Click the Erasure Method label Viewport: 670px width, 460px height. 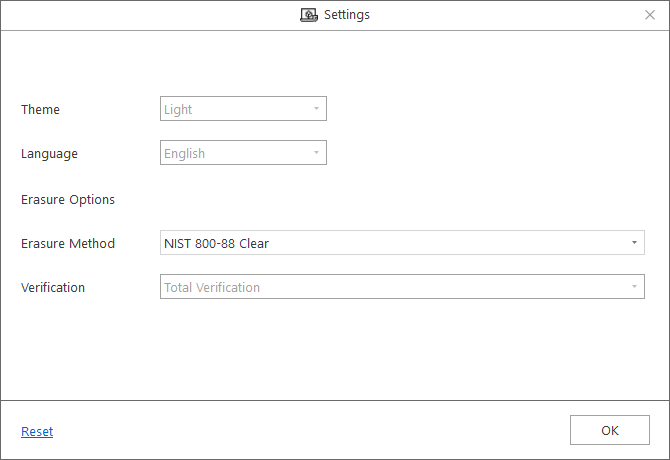pyautogui.click(x=68, y=243)
